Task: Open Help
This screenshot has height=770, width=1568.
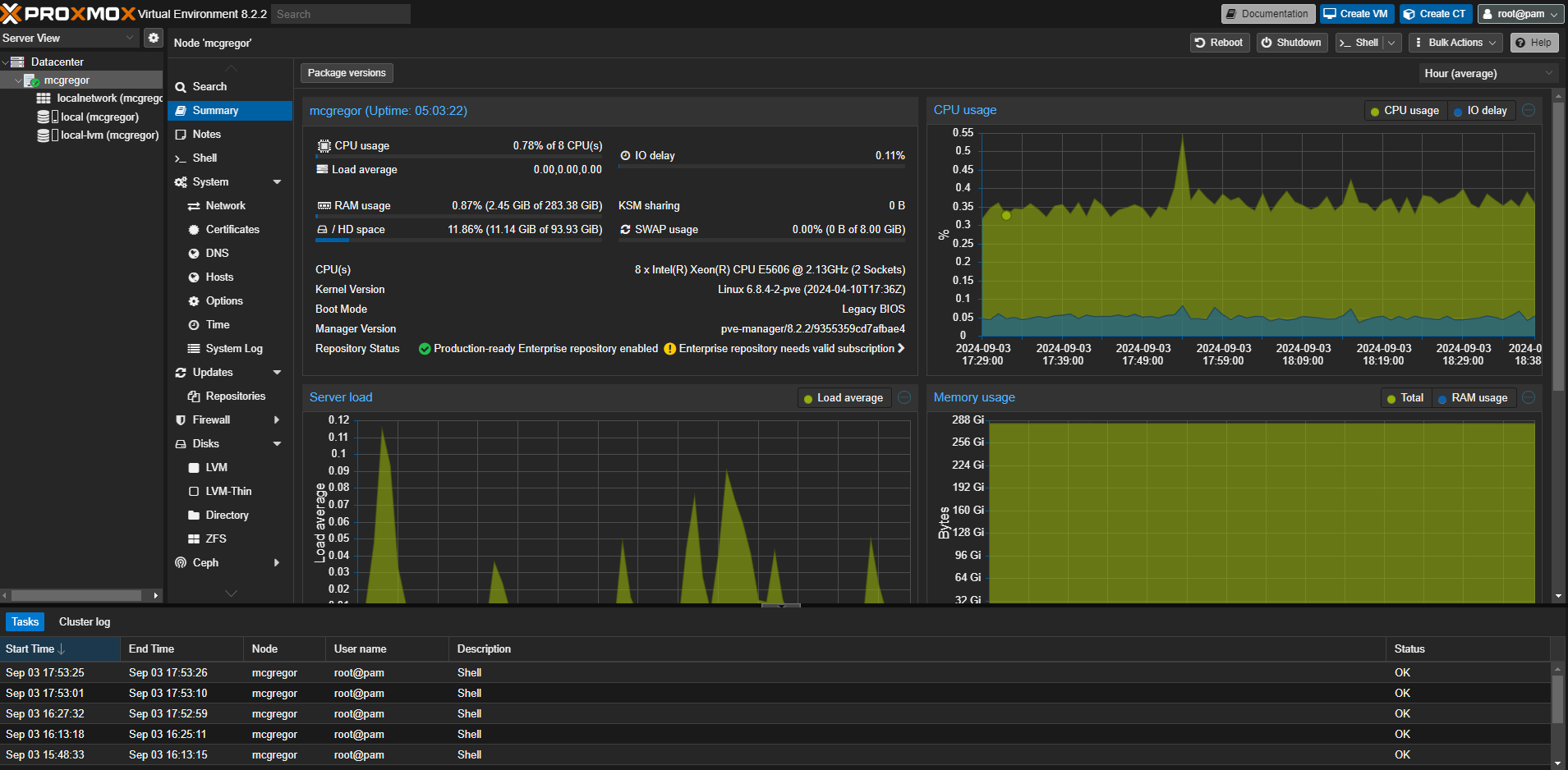Action: point(1534,43)
